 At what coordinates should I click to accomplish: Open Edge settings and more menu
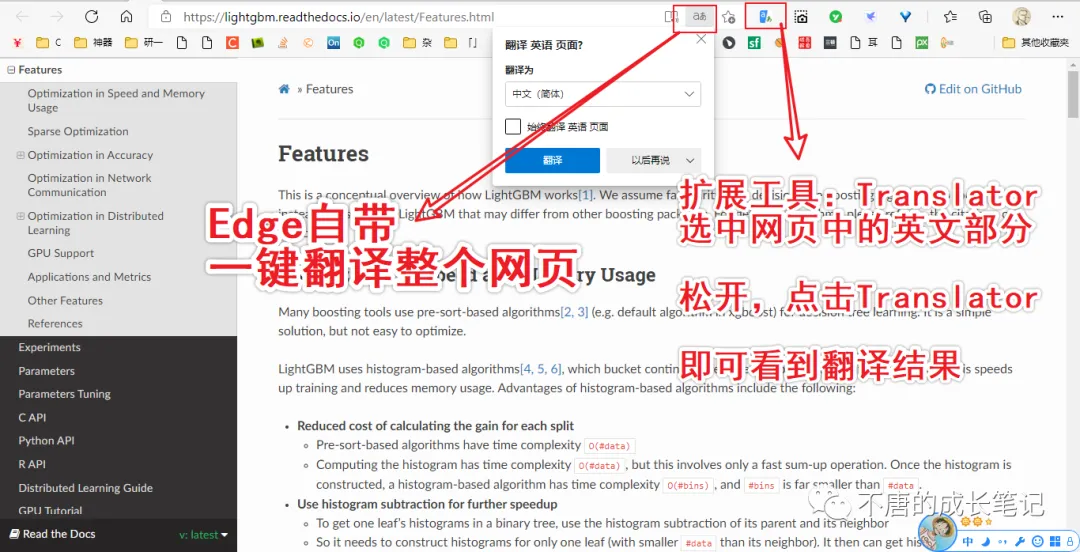[1058, 17]
